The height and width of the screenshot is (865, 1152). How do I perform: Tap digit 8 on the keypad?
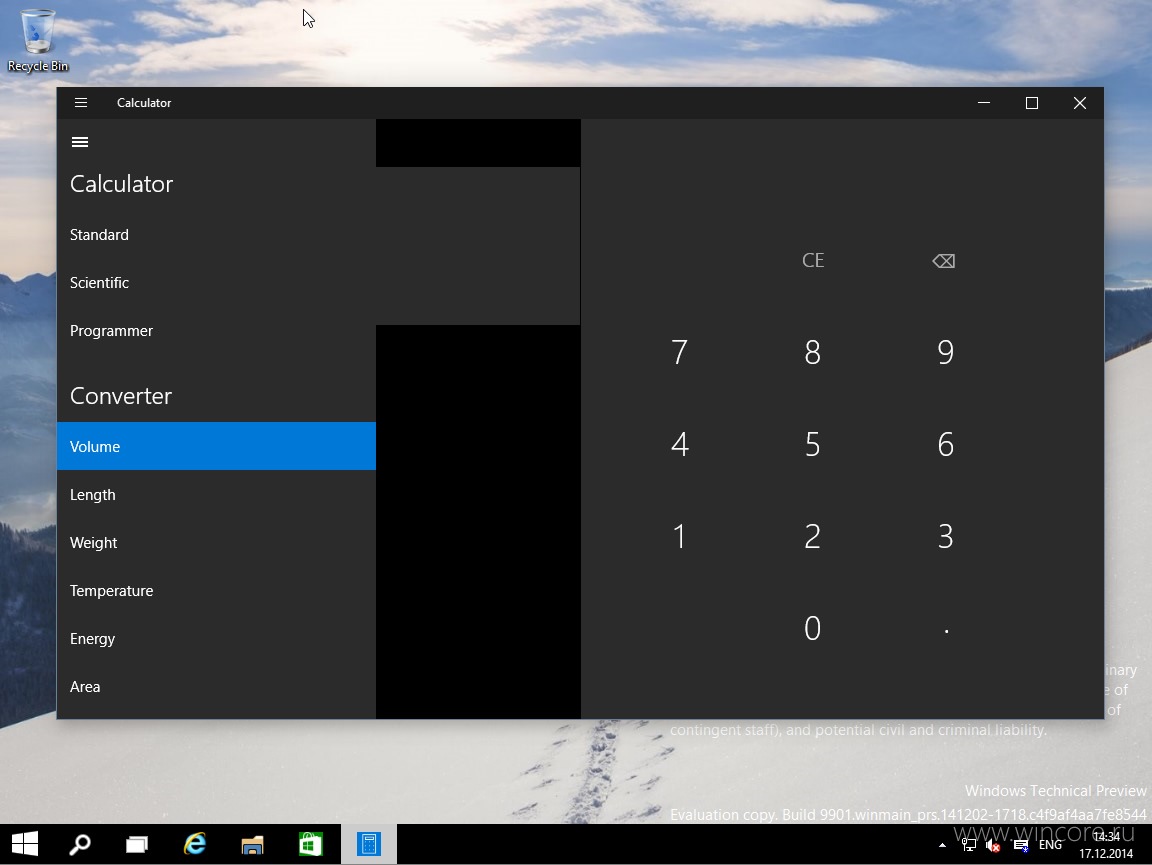click(813, 352)
